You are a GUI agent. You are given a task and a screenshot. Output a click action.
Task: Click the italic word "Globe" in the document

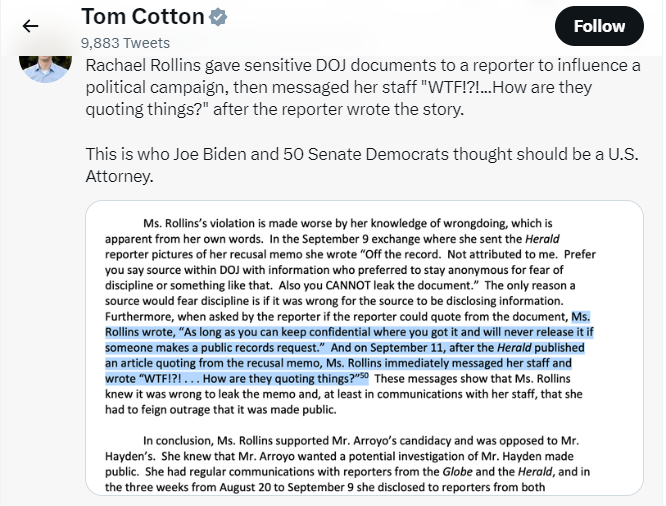click(x=457, y=472)
